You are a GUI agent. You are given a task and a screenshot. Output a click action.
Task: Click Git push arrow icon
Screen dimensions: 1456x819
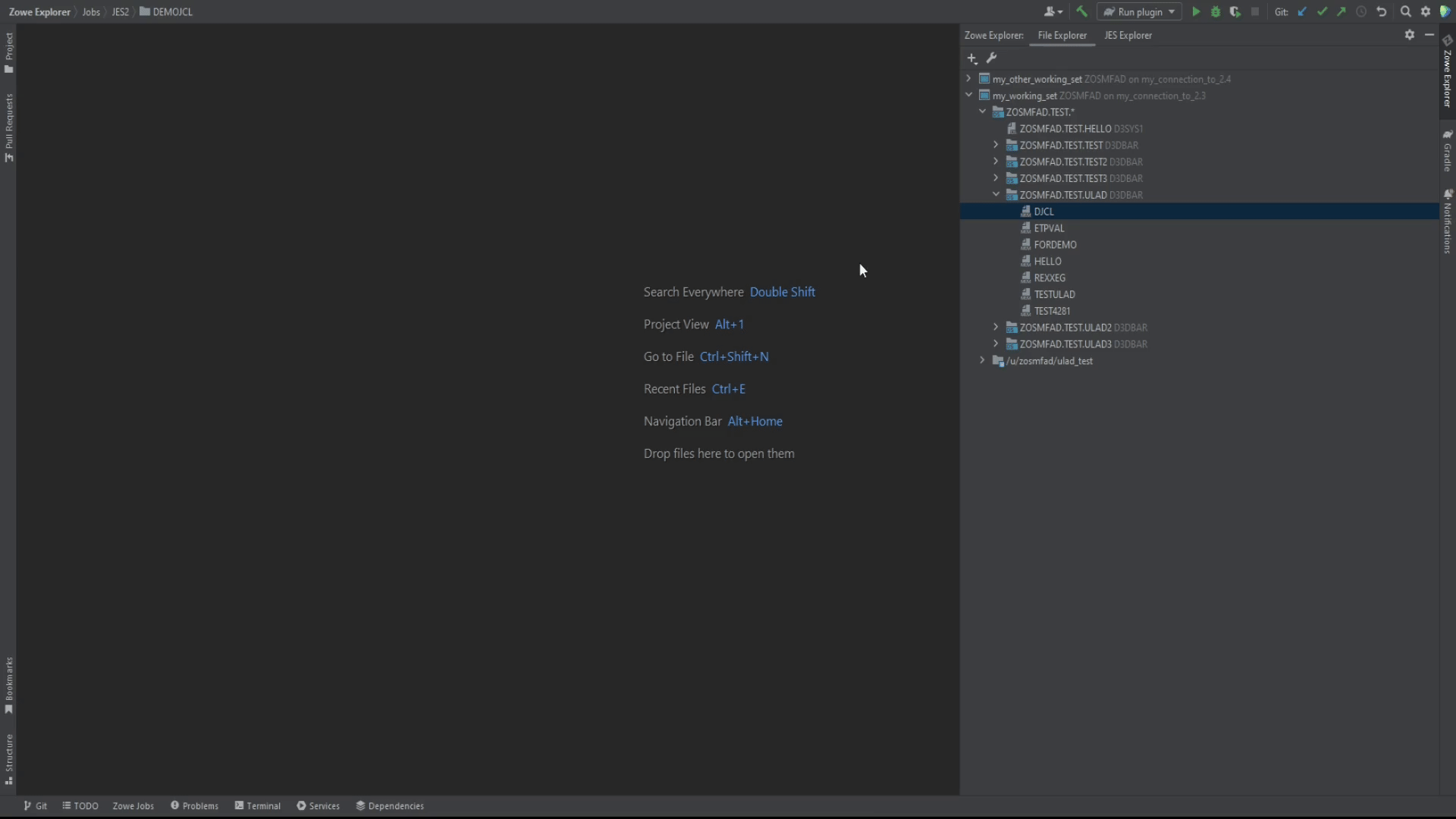click(x=1341, y=12)
